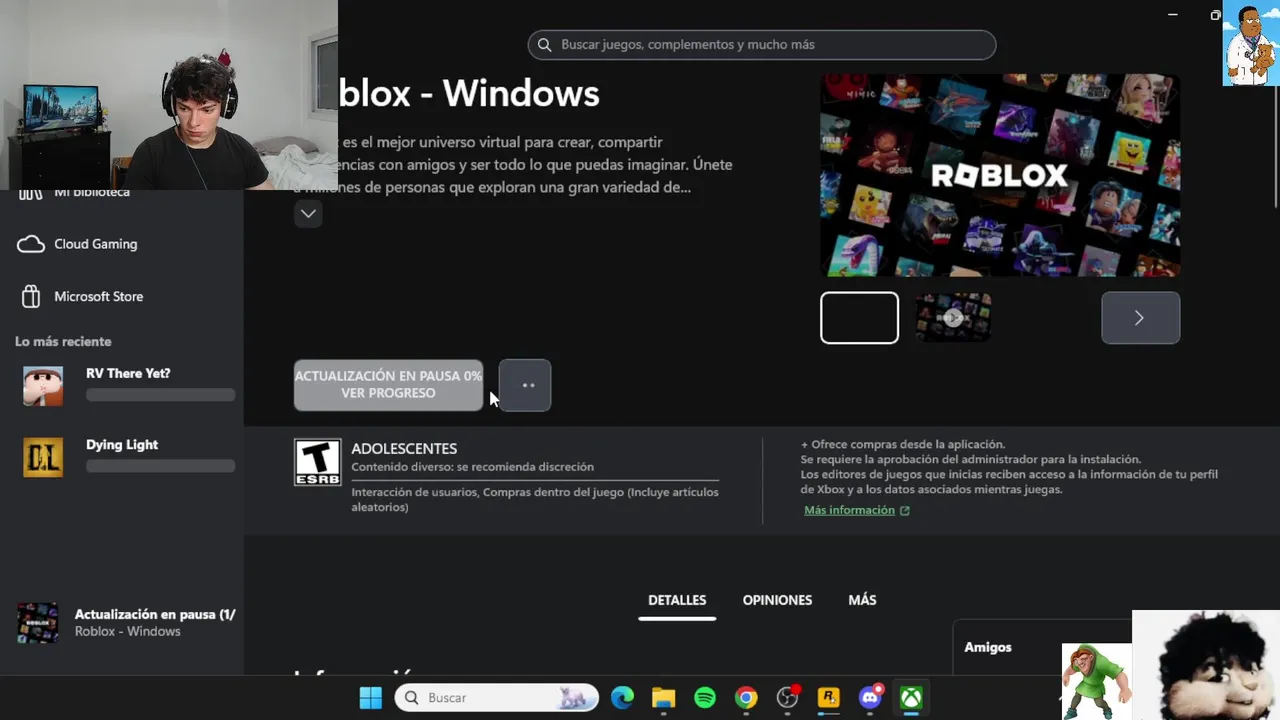Show next screenshot with right arrow
The image size is (1280, 720).
pos(1141,318)
